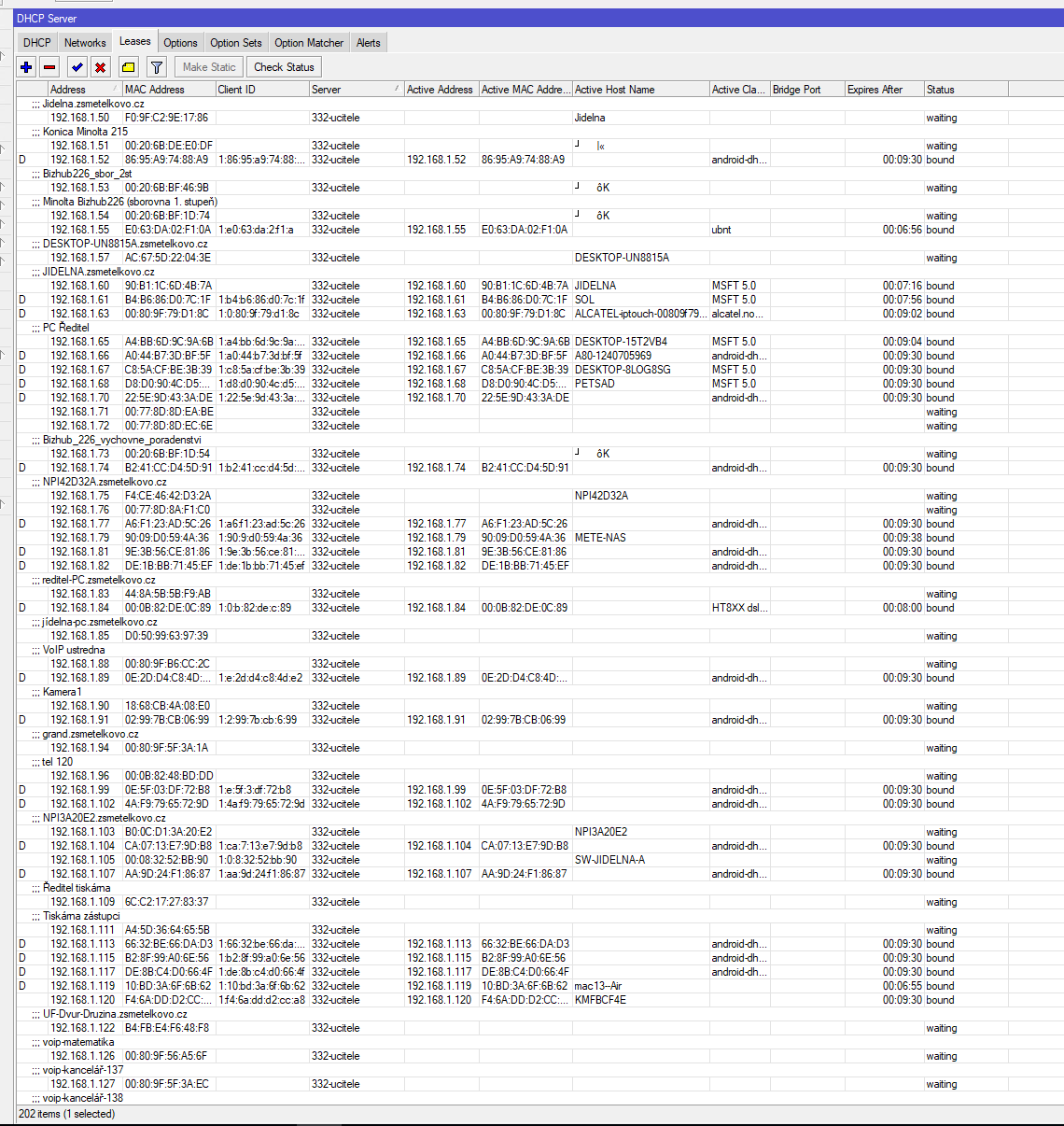This screenshot has height=1126, width=1064.
Task: Sort by the Server column header
Action: click(355, 90)
